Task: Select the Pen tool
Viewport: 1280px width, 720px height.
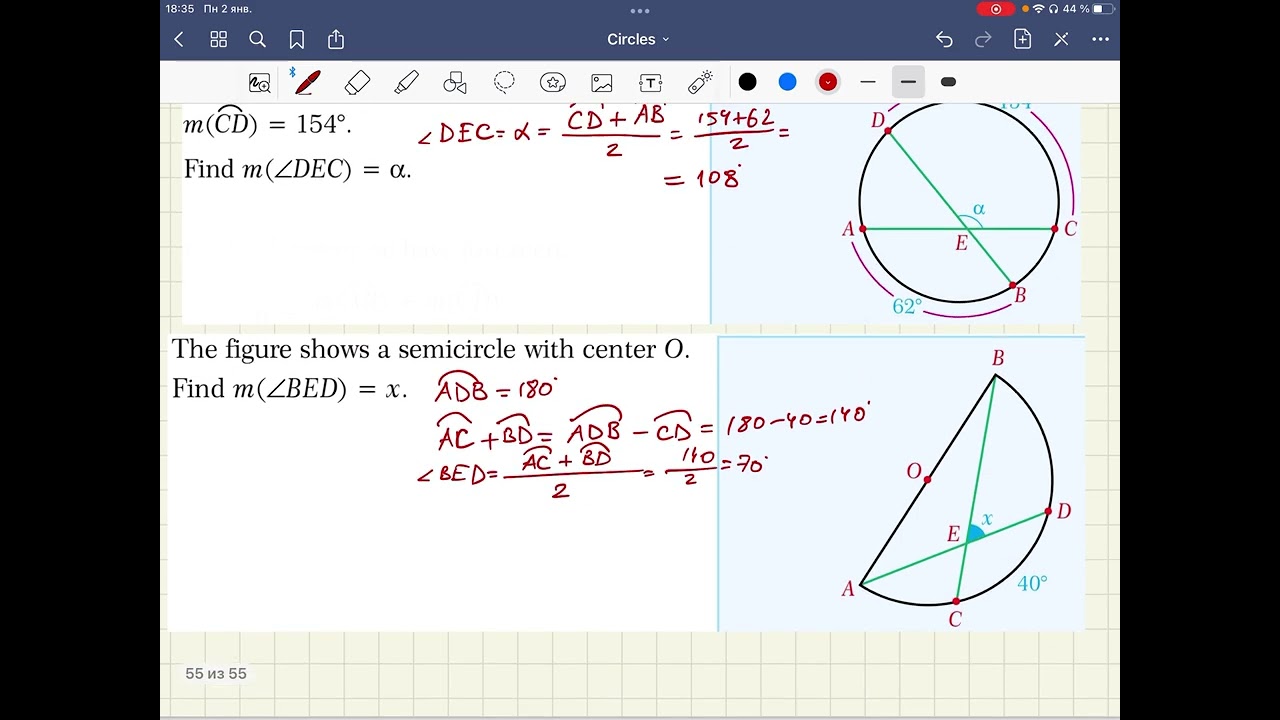Action: [307, 82]
